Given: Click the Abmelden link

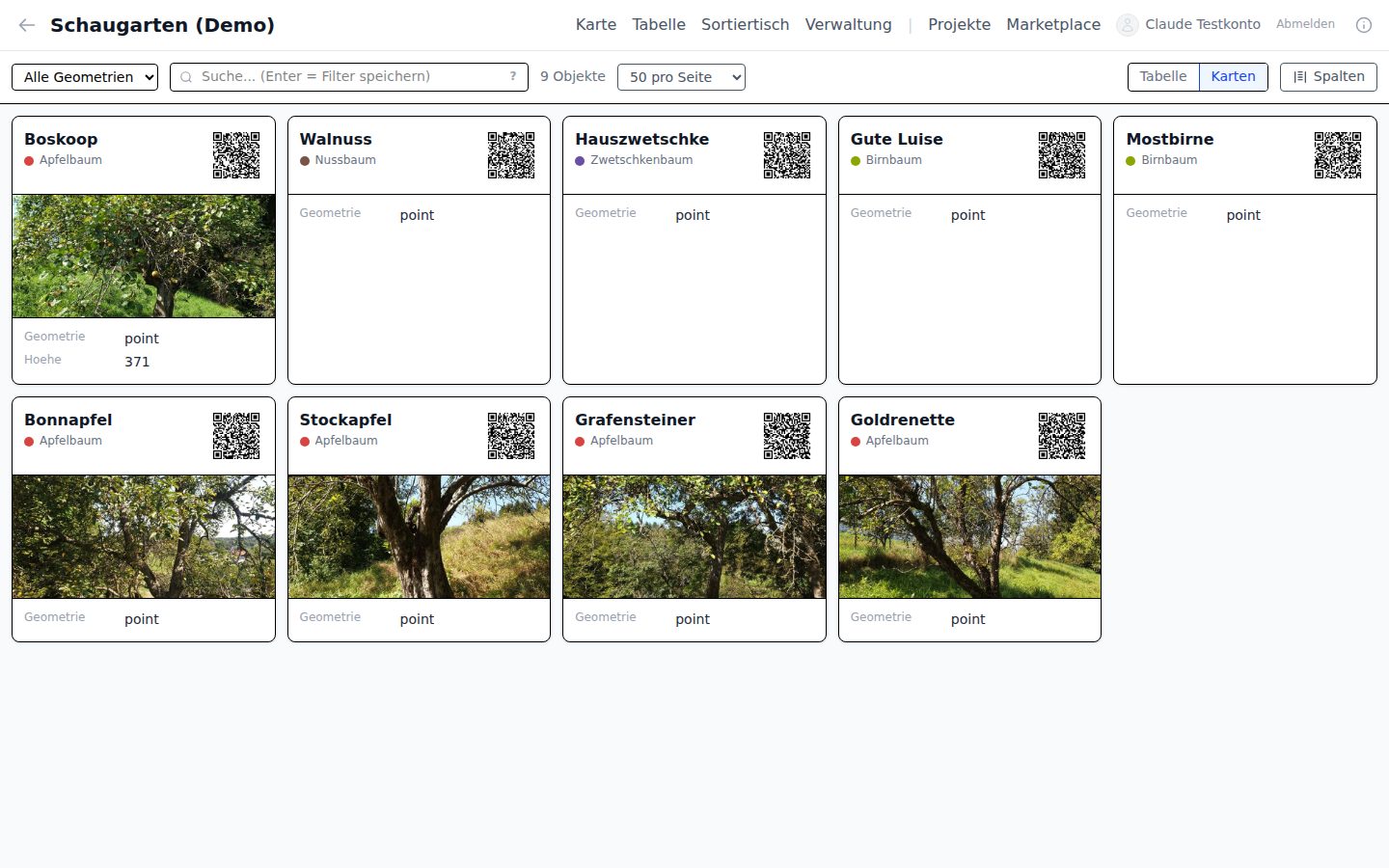Looking at the screenshot, I should [x=1305, y=24].
